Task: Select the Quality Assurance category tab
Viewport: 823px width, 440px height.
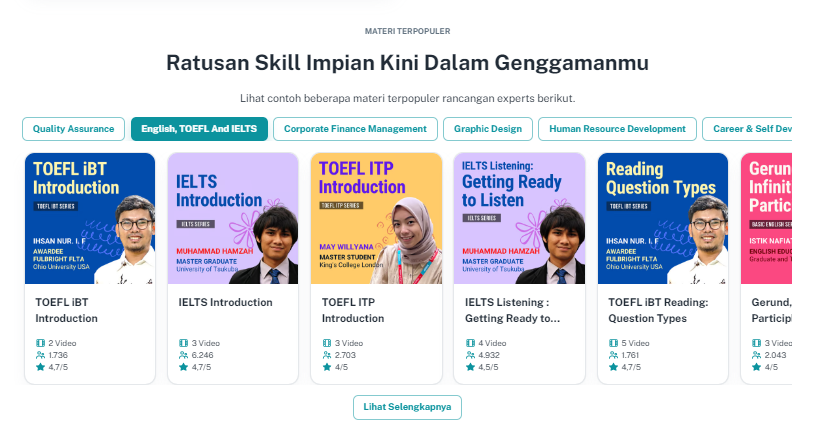Action: [73, 129]
